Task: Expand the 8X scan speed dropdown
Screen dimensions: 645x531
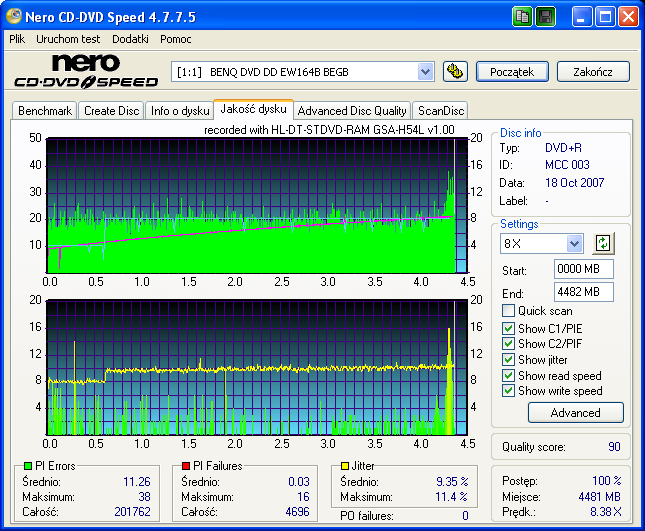Action: 574,243
